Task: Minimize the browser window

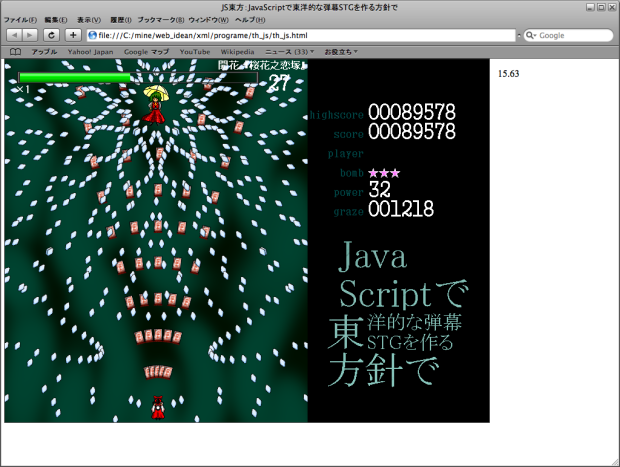Action: pyautogui.click(x=590, y=7)
